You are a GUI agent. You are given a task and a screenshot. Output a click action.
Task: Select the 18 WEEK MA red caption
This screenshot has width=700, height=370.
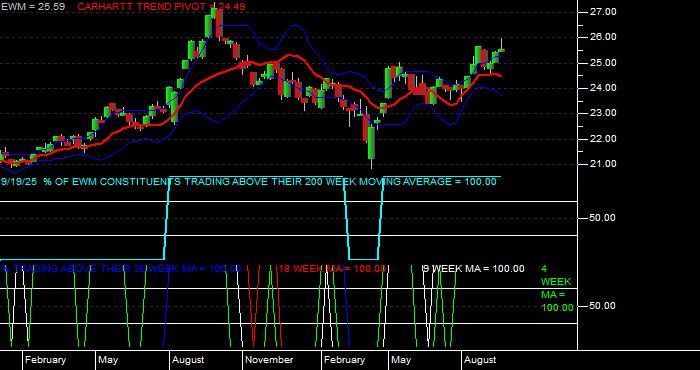pyautogui.click(x=332, y=269)
